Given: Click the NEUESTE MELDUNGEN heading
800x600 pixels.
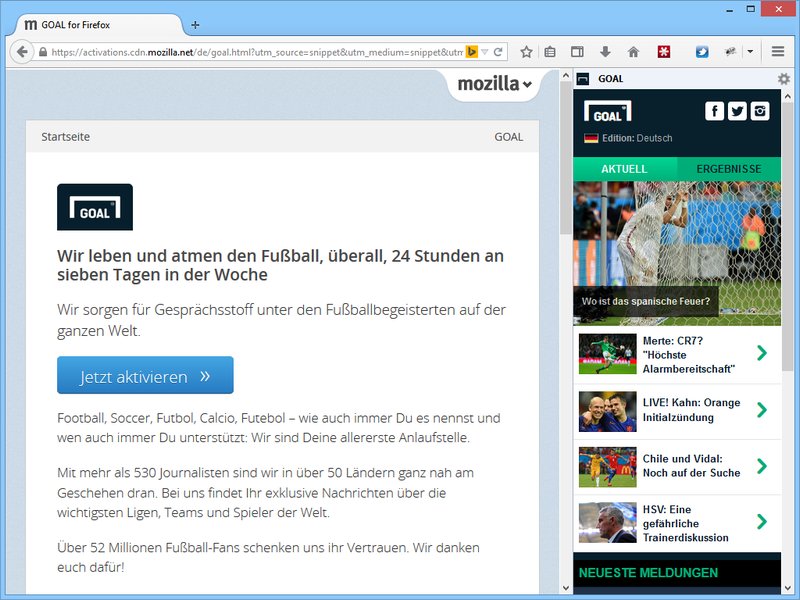Looking at the screenshot, I should click(648, 573).
